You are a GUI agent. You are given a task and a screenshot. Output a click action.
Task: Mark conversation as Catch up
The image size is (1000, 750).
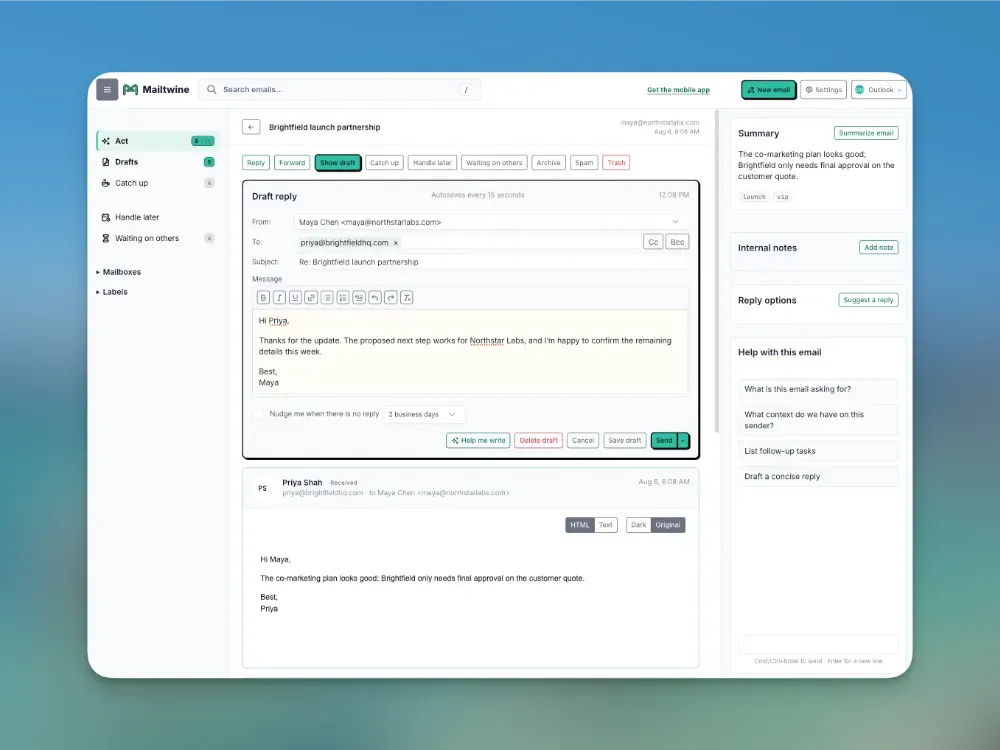[385, 163]
